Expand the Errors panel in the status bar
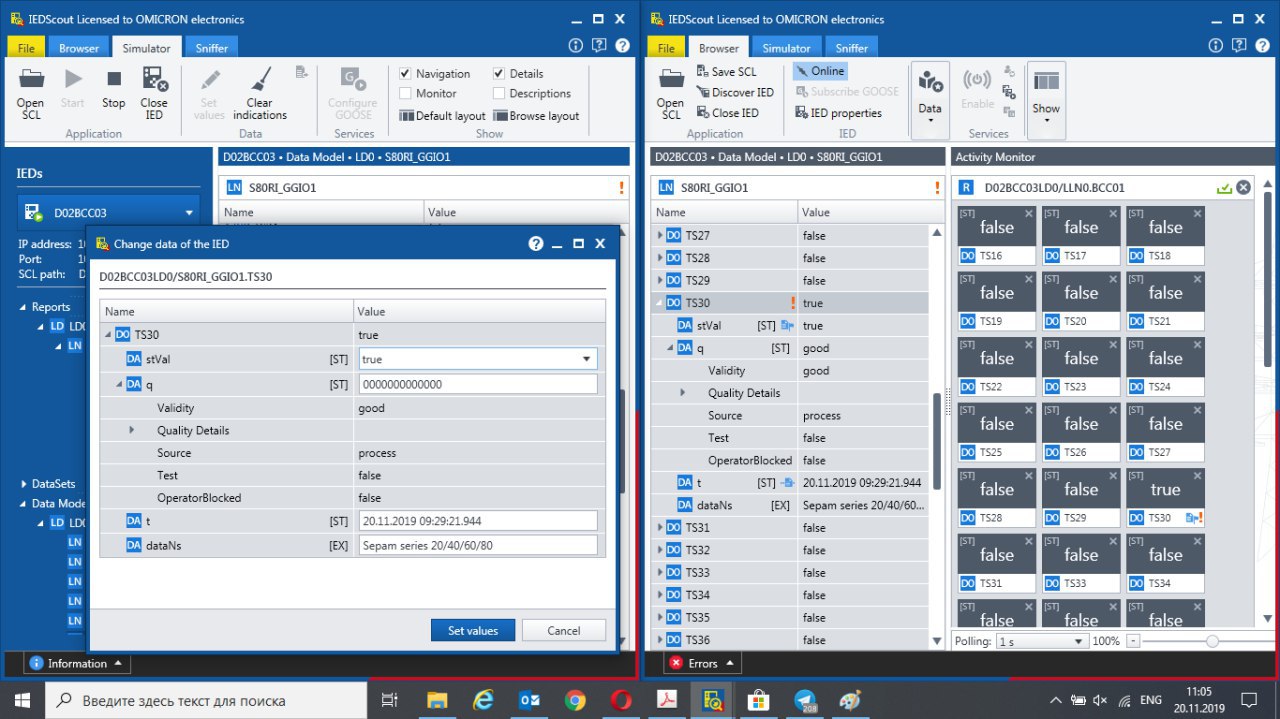 [729, 663]
